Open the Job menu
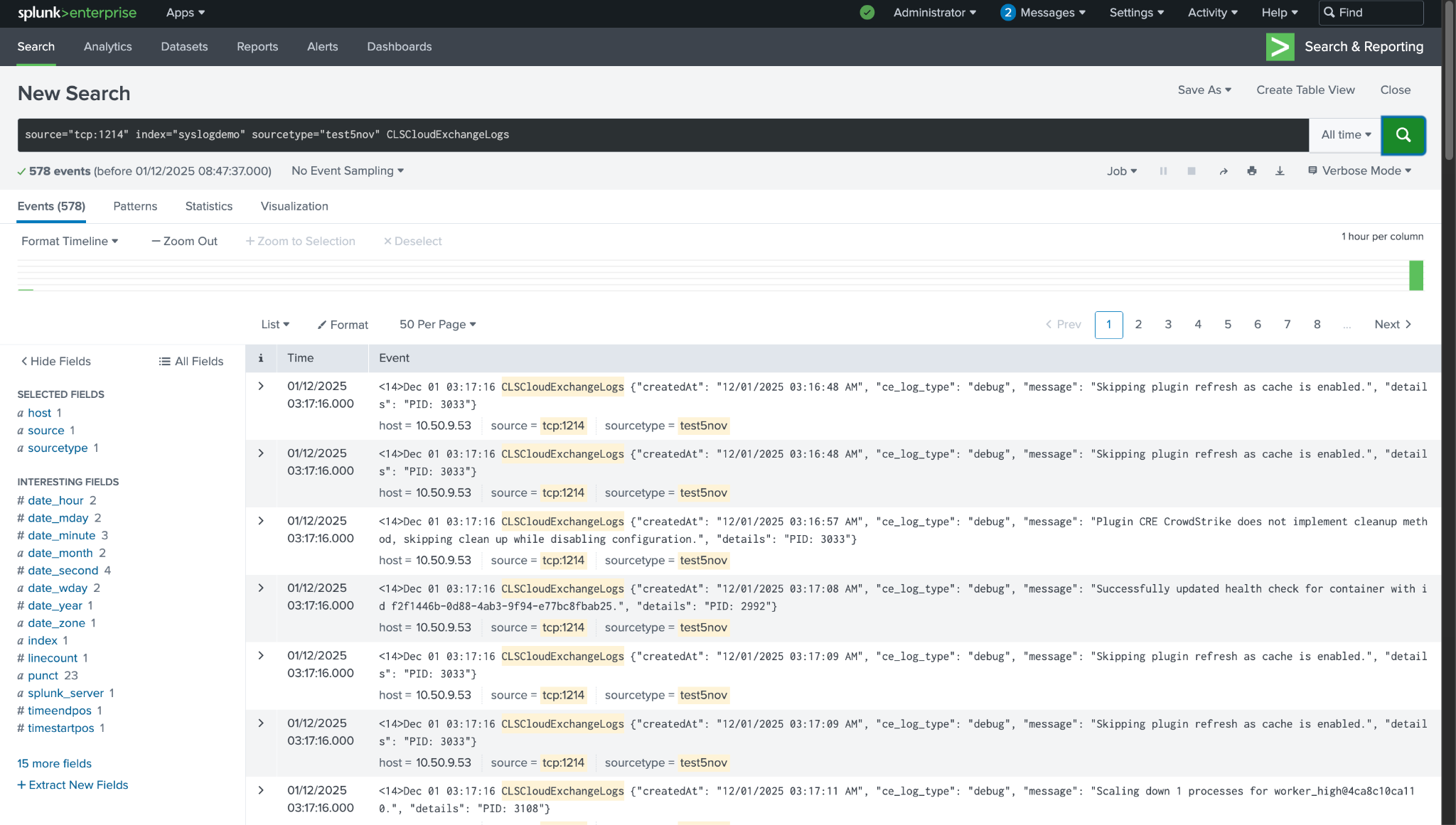1456x825 pixels. (x=1122, y=171)
